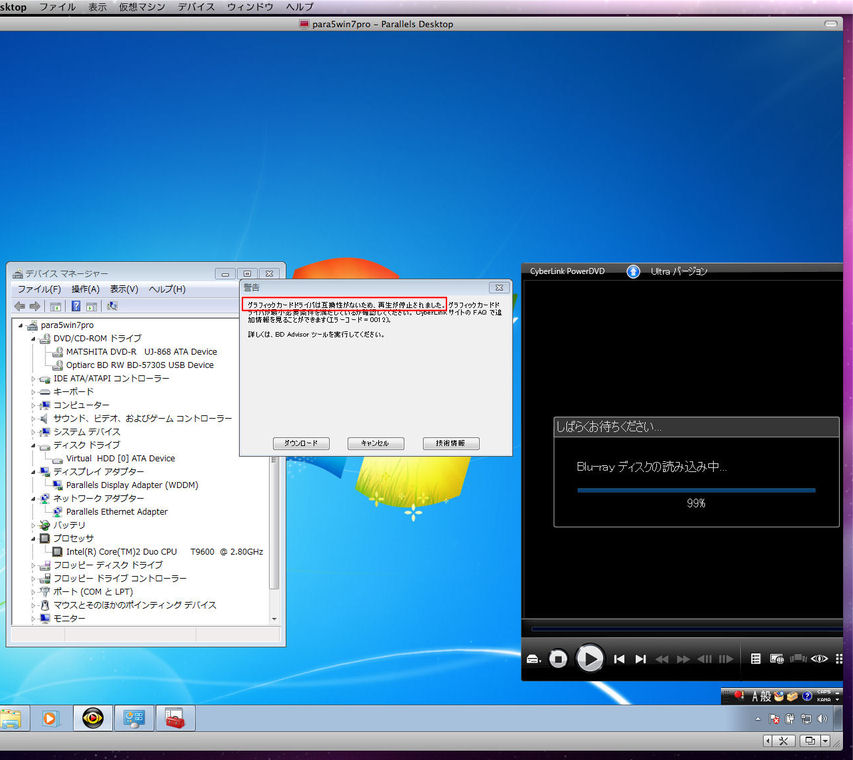853x760 pixels.
Task: Open Mac menu bar 仮想マシン menu
Action: click(141, 7)
